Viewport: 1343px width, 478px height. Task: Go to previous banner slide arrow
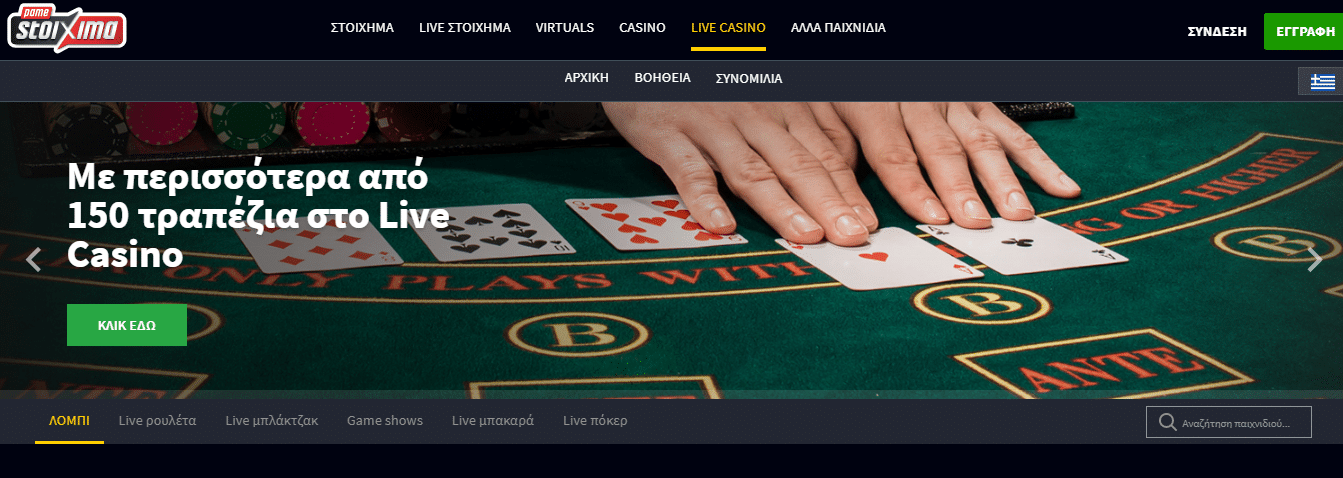tap(34, 260)
